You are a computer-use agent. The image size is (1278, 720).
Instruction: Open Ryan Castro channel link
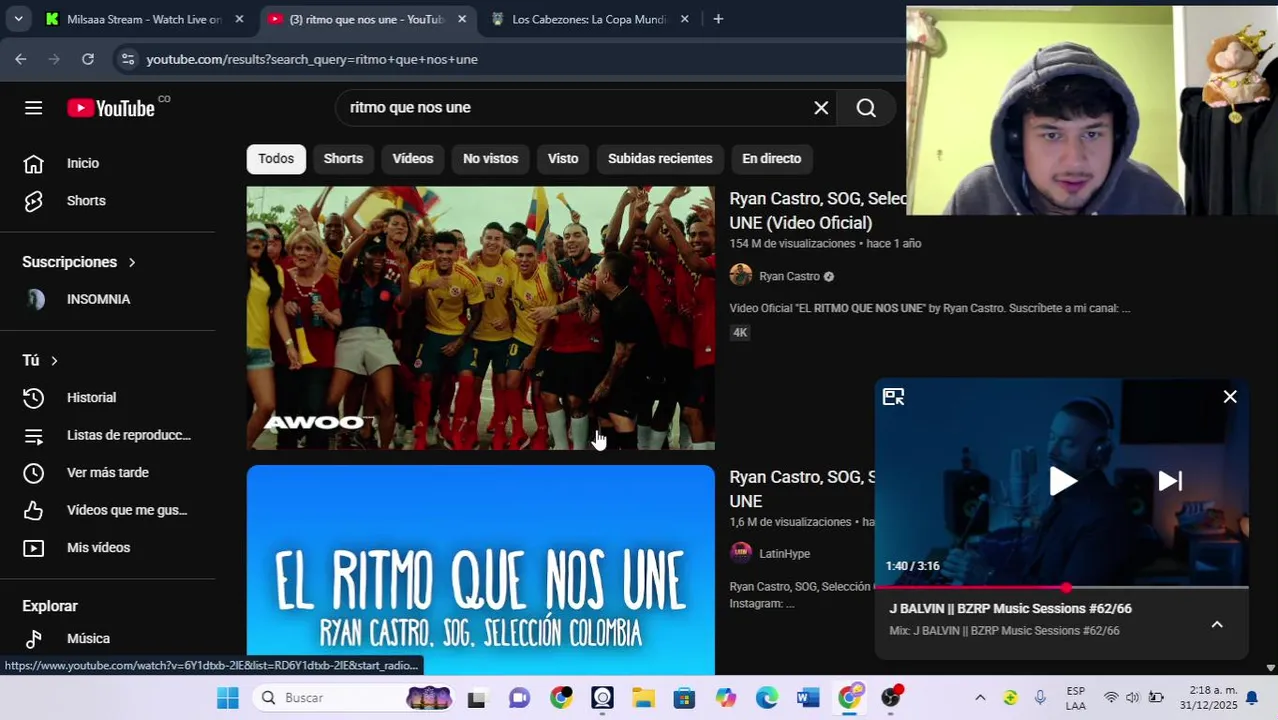(789, 276)
